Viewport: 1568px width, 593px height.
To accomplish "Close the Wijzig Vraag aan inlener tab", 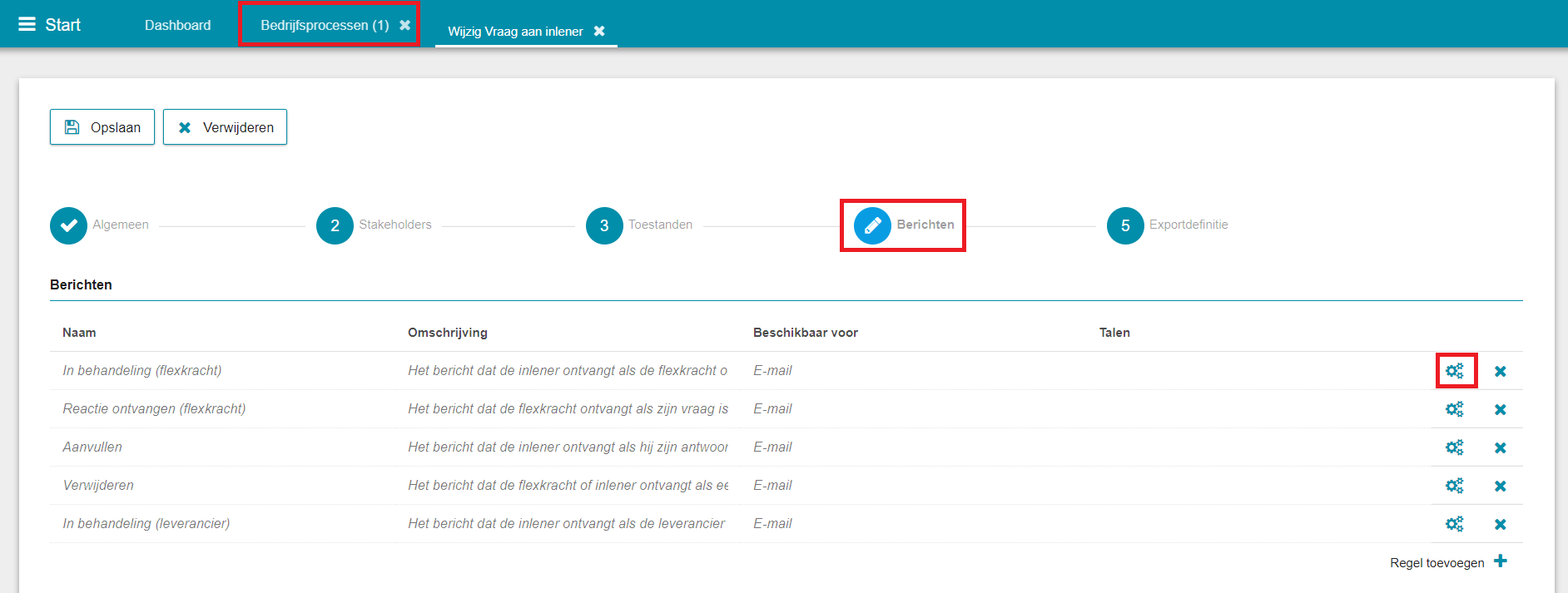I will [599, 31].
